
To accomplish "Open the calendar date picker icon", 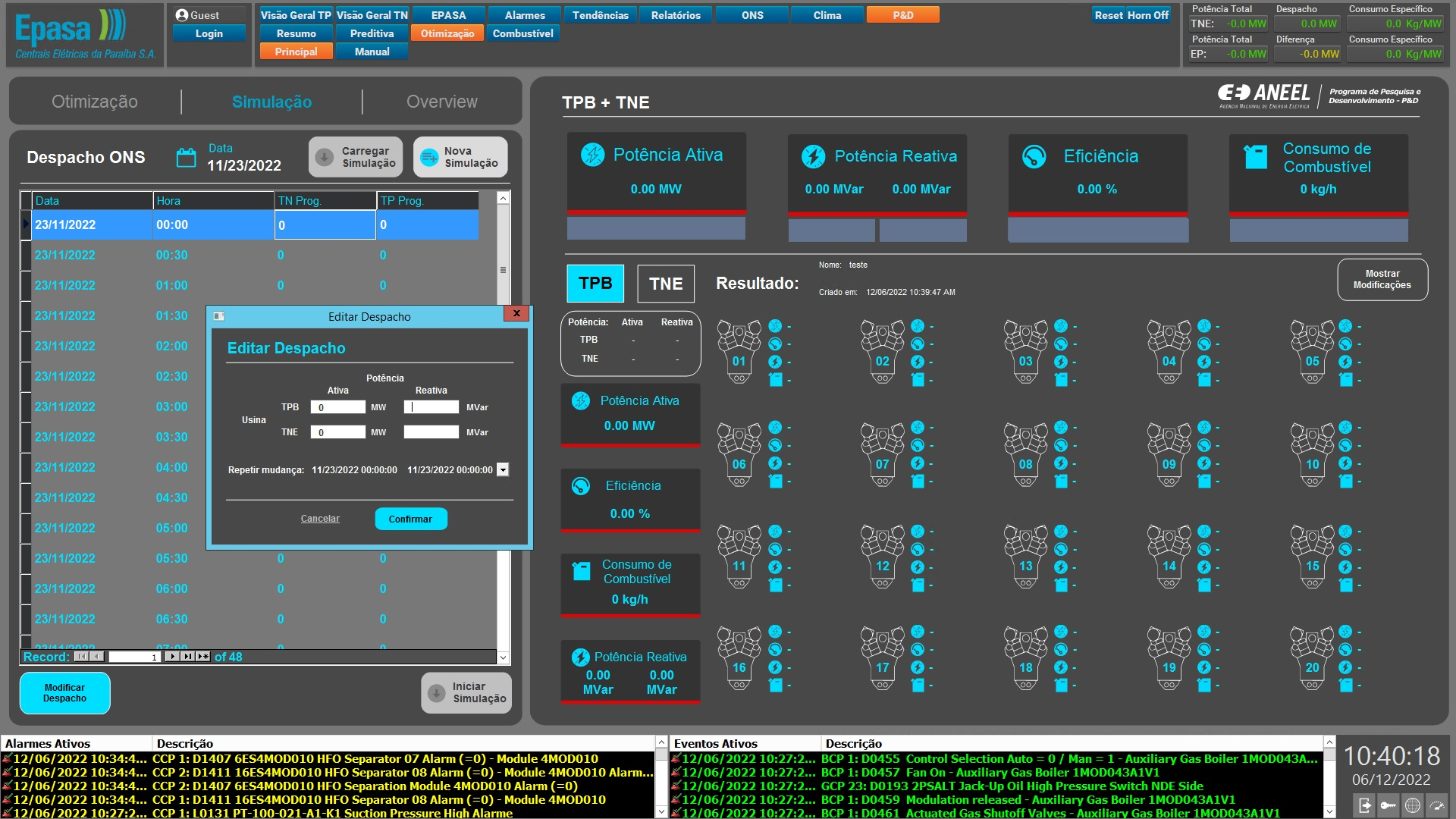I will (x=186, y=157).
